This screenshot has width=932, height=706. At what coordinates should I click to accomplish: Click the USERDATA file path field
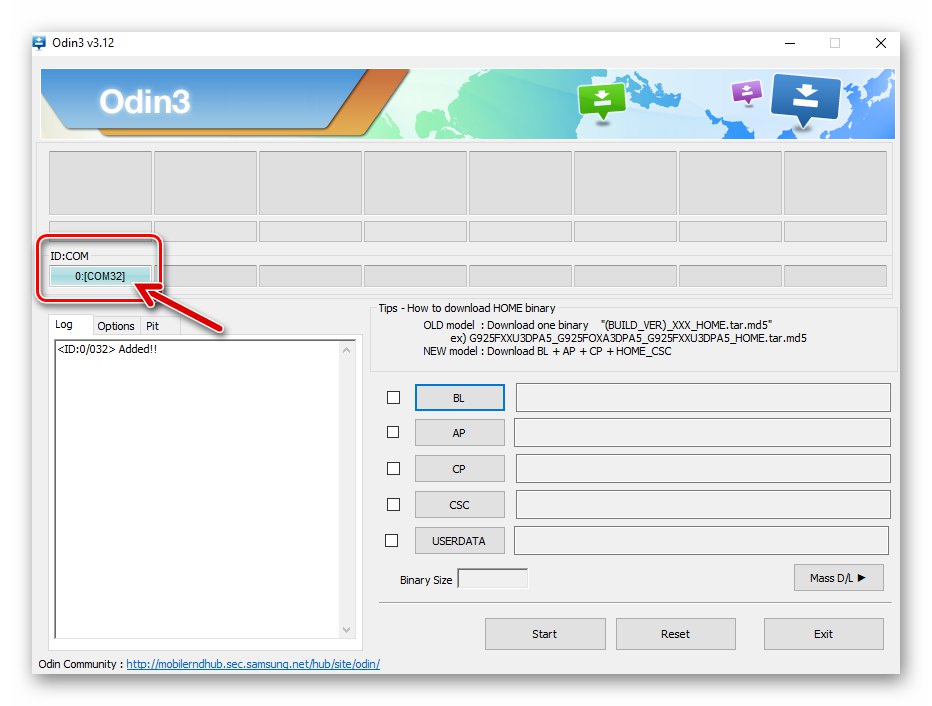tap(701, 541)
